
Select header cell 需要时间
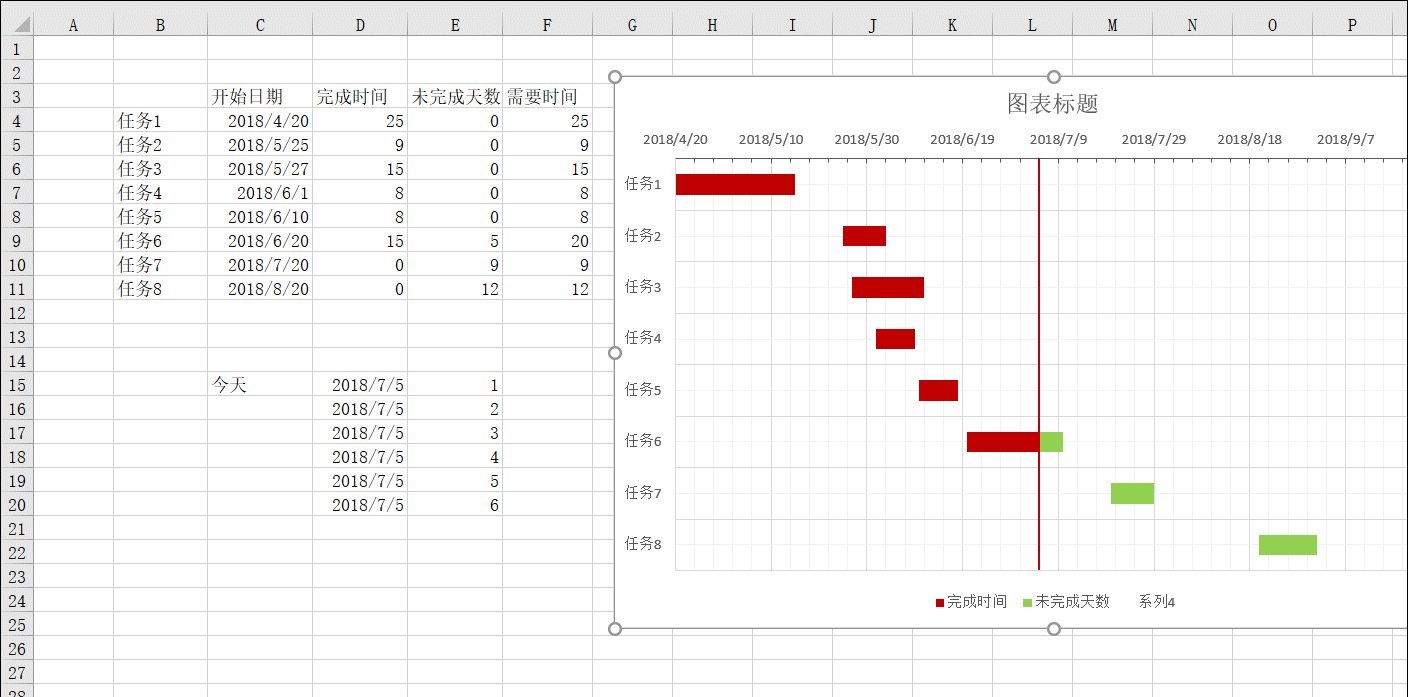pyautogui.click(x=547, y=97)
